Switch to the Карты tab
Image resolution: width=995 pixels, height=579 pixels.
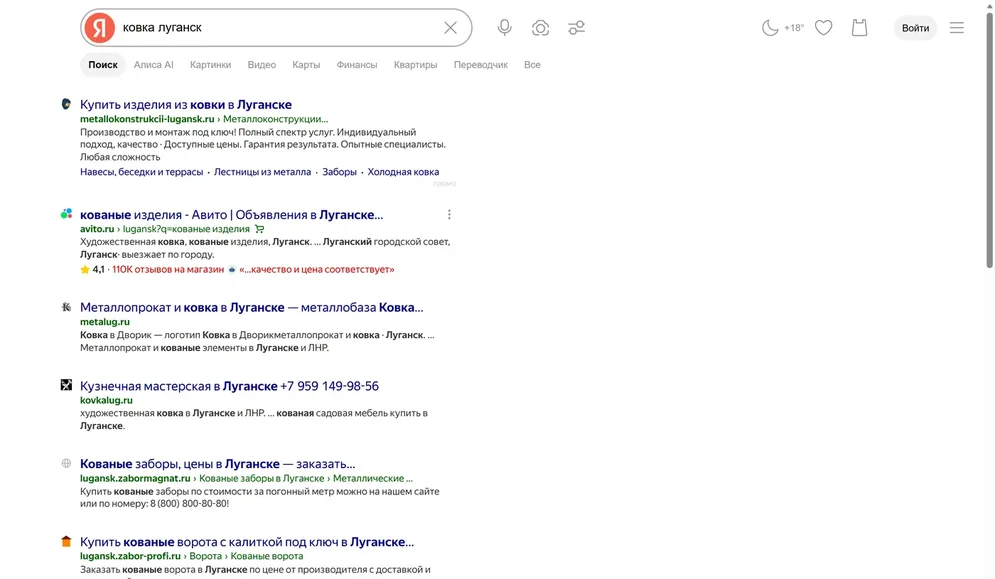pos(306,65)
